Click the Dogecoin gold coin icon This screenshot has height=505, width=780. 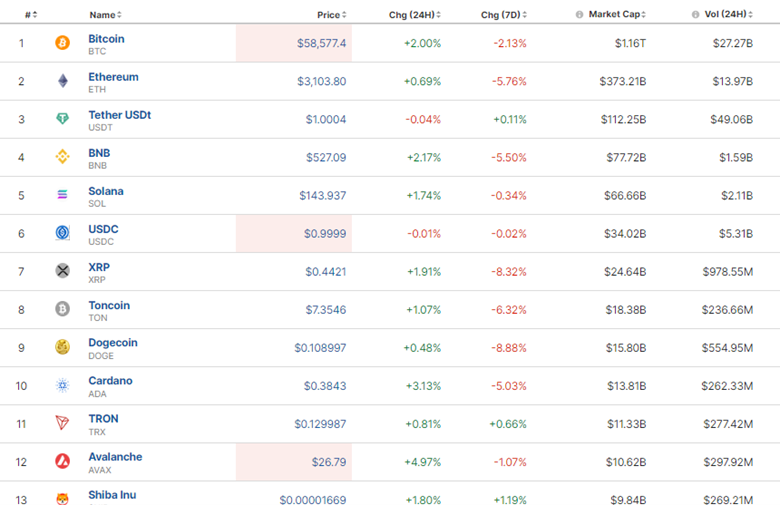(x=62, y=347)
